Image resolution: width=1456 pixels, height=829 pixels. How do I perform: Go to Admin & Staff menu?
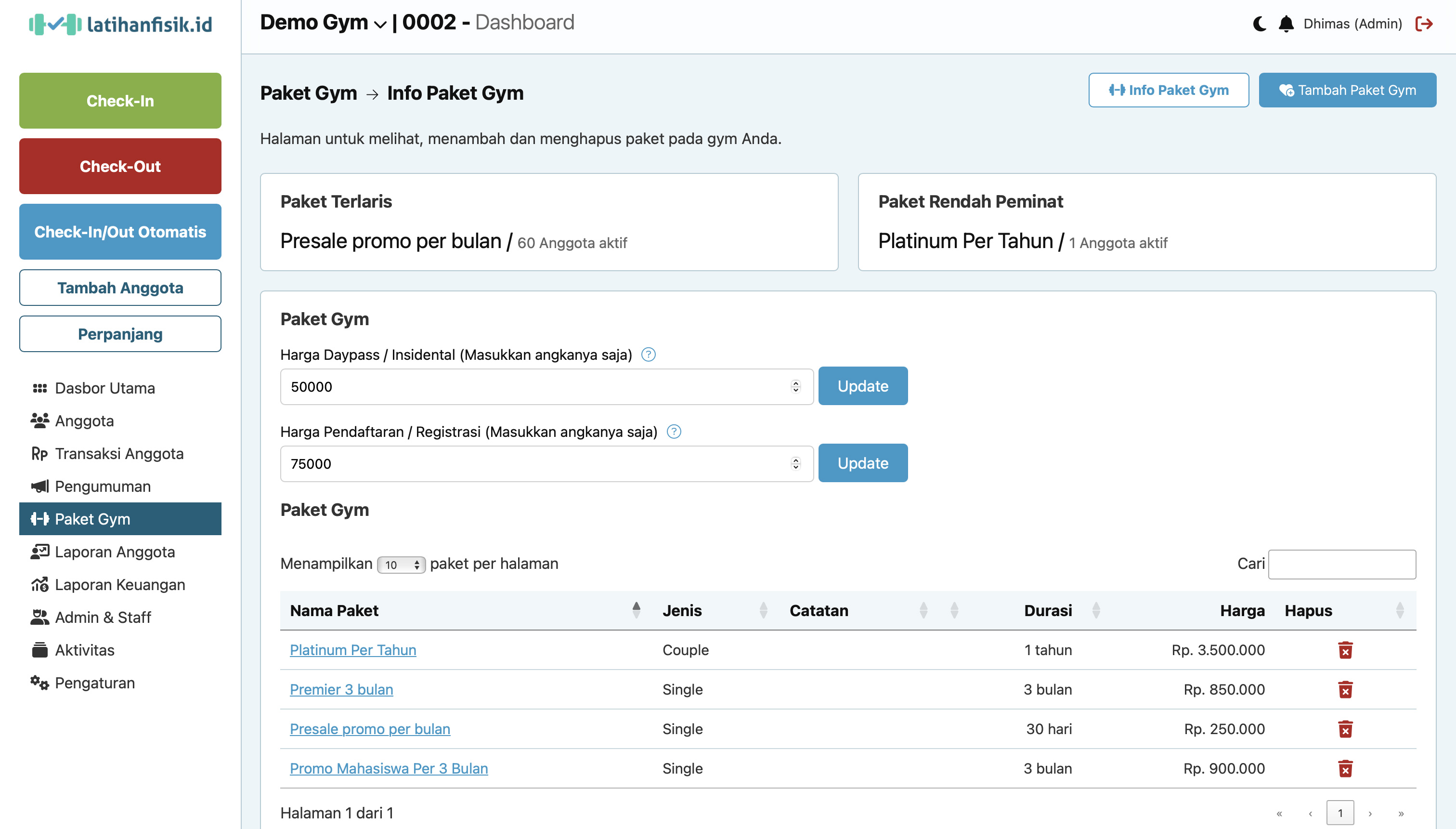click(x=103, y=617)
